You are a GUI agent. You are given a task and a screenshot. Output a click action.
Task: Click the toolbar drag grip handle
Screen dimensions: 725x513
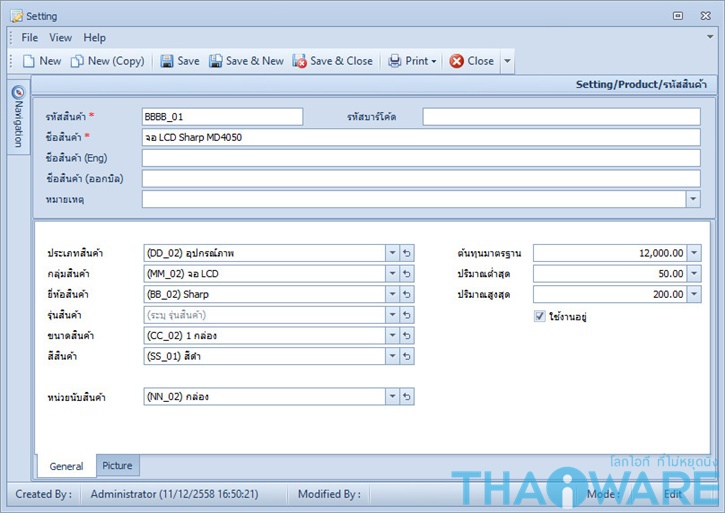(x=11, y=61)
